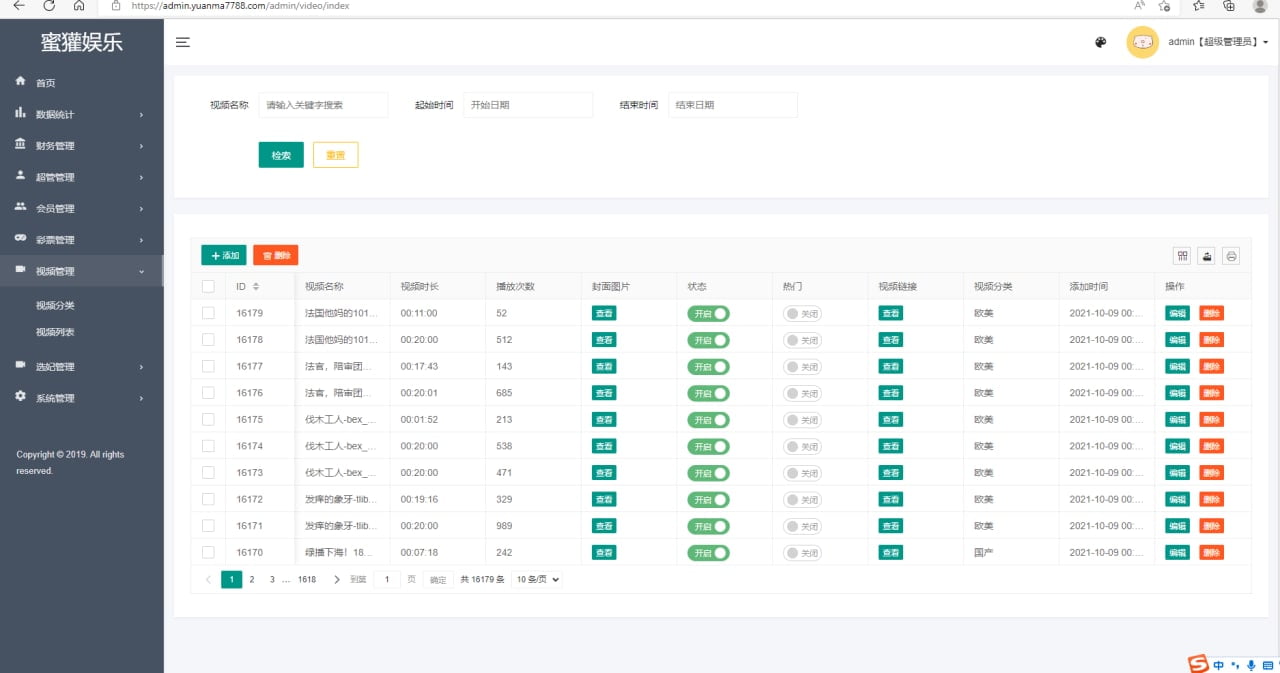Click 删除 button for ID 16173
Viewport: 1280px width, 673px height.
tap(1212, 472)
